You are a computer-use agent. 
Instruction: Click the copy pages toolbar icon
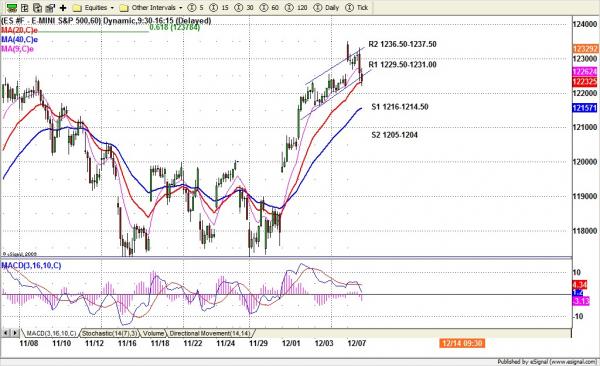coord(37,8)
